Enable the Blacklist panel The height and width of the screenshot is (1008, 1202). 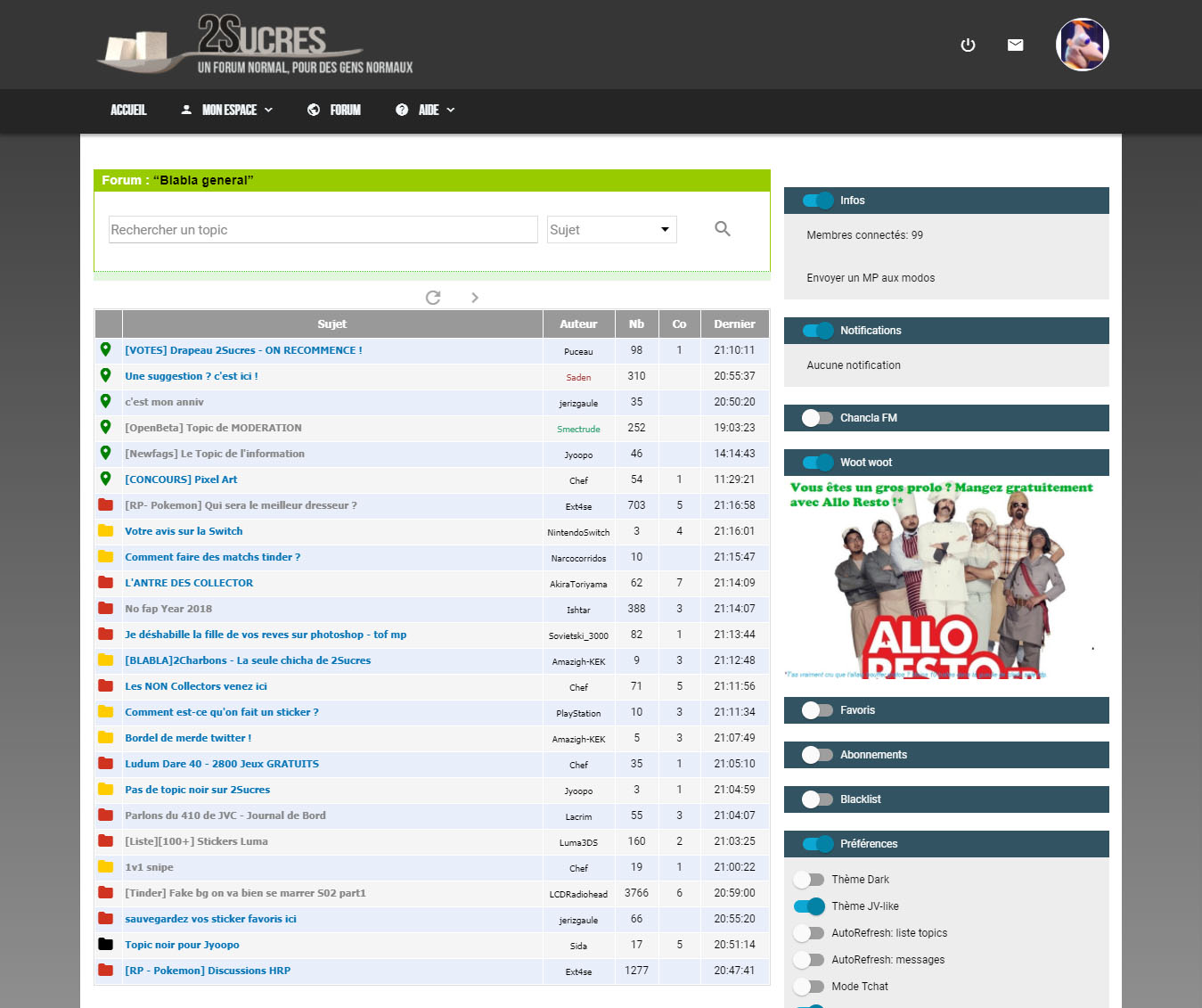point(818,799)
